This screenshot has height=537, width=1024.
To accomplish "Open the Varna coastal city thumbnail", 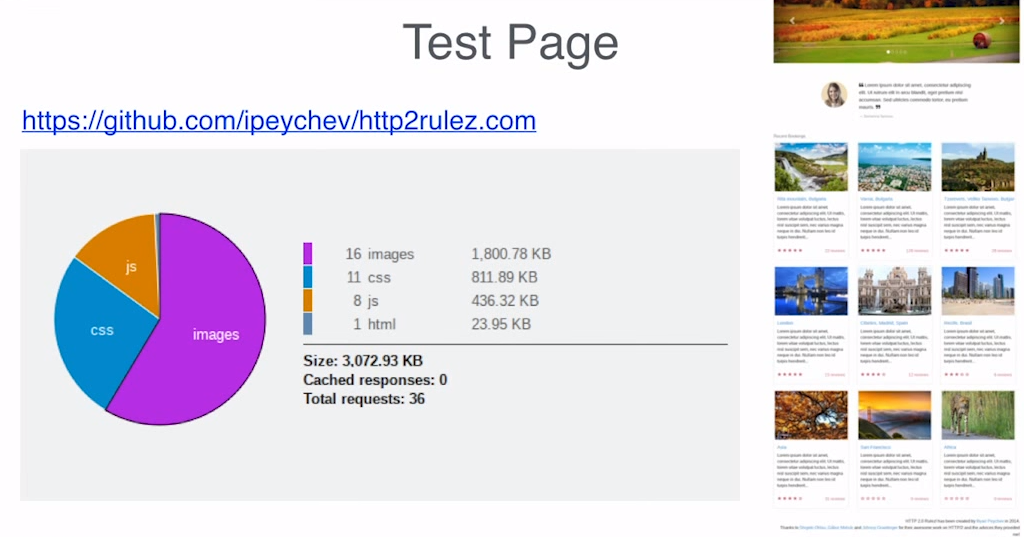I will (x=895, y=167).
